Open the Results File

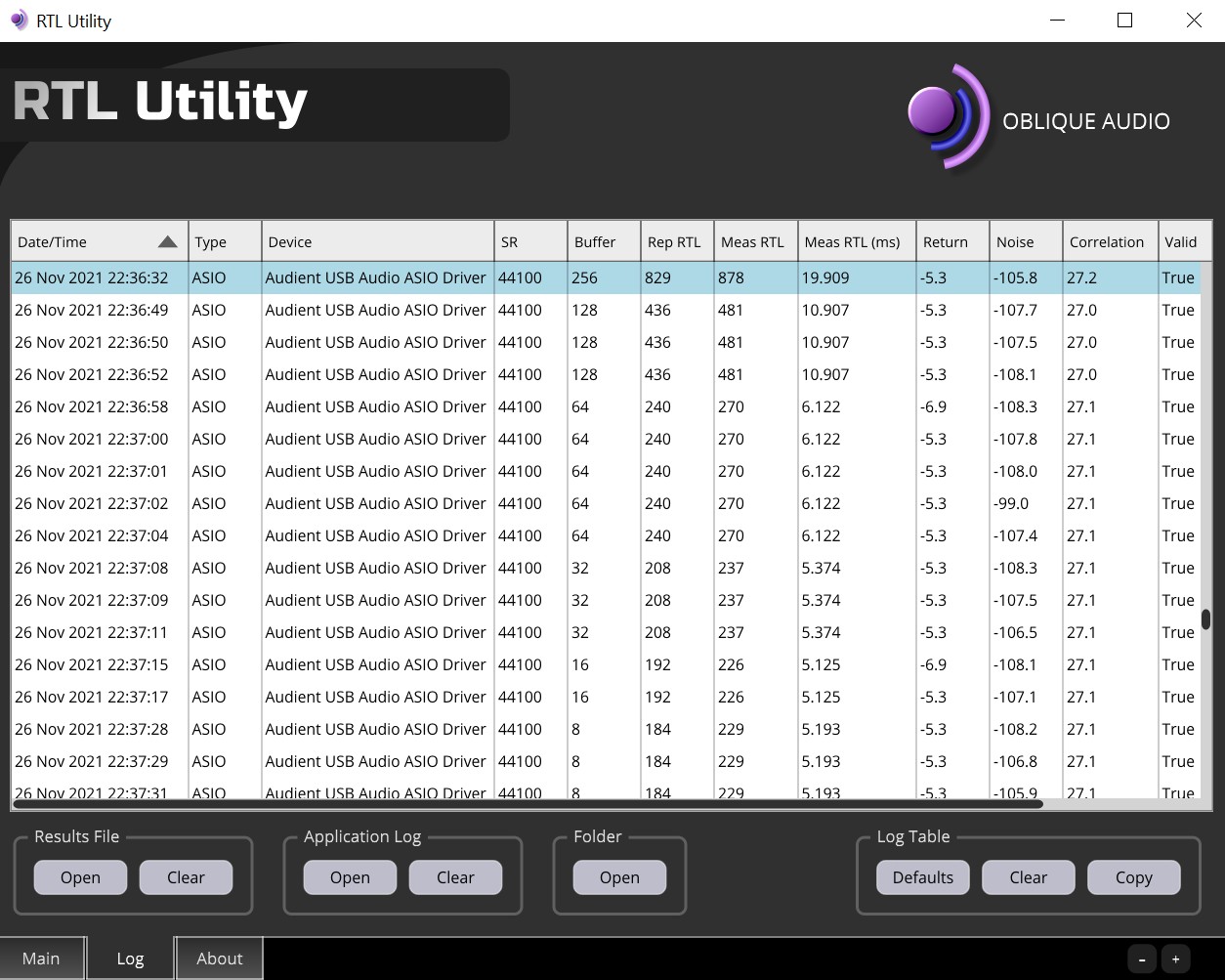click(80, 877)
